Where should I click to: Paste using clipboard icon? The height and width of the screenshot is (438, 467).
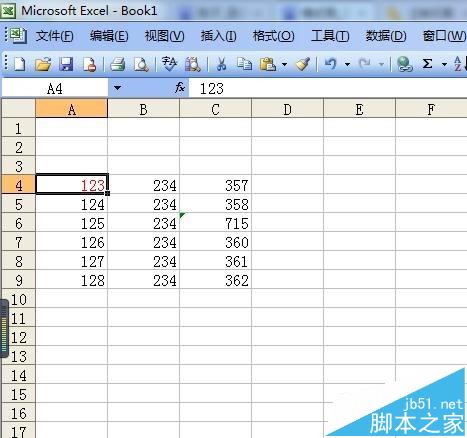268,64
